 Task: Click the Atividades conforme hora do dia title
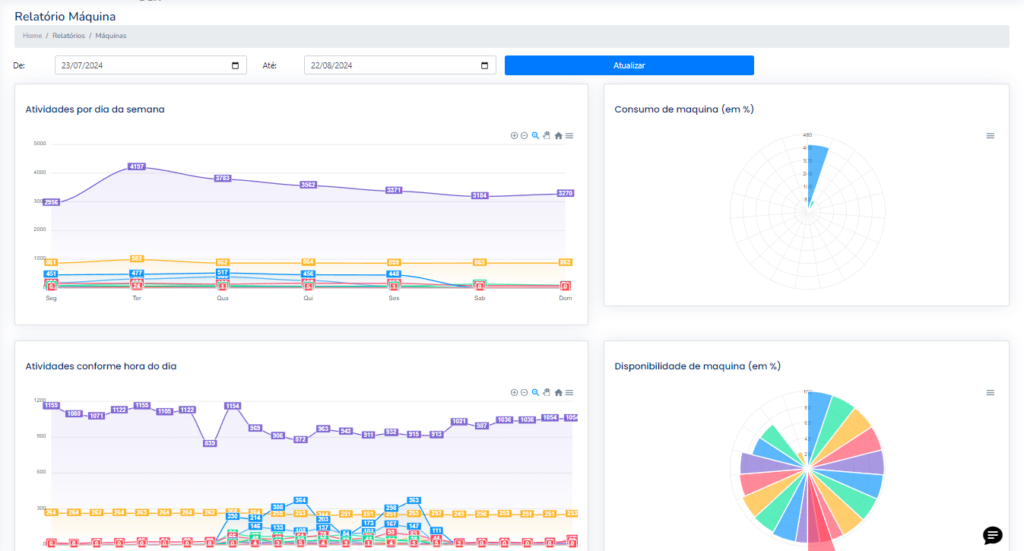pyautogui.click(x=101, y=366)
